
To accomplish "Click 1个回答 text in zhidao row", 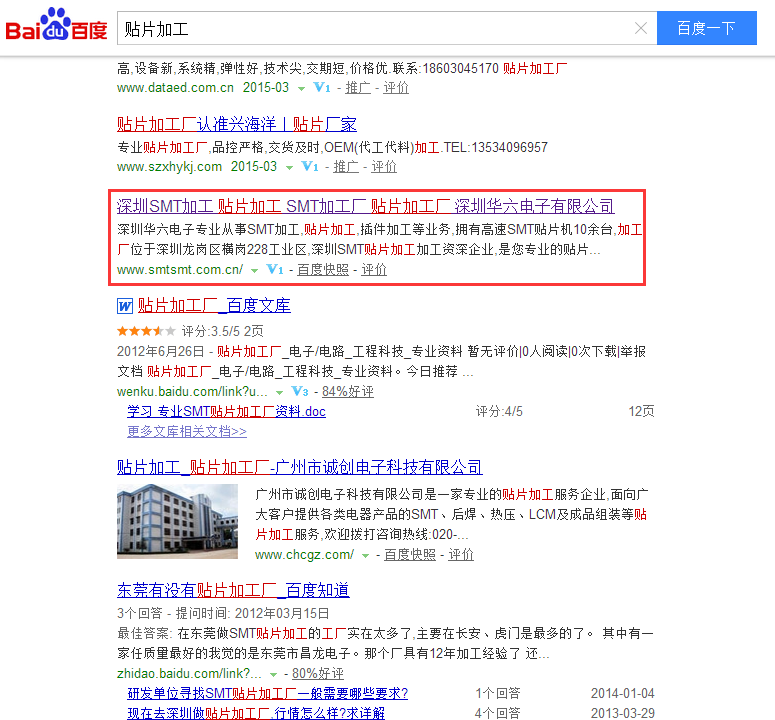I will tap(498, 693).
